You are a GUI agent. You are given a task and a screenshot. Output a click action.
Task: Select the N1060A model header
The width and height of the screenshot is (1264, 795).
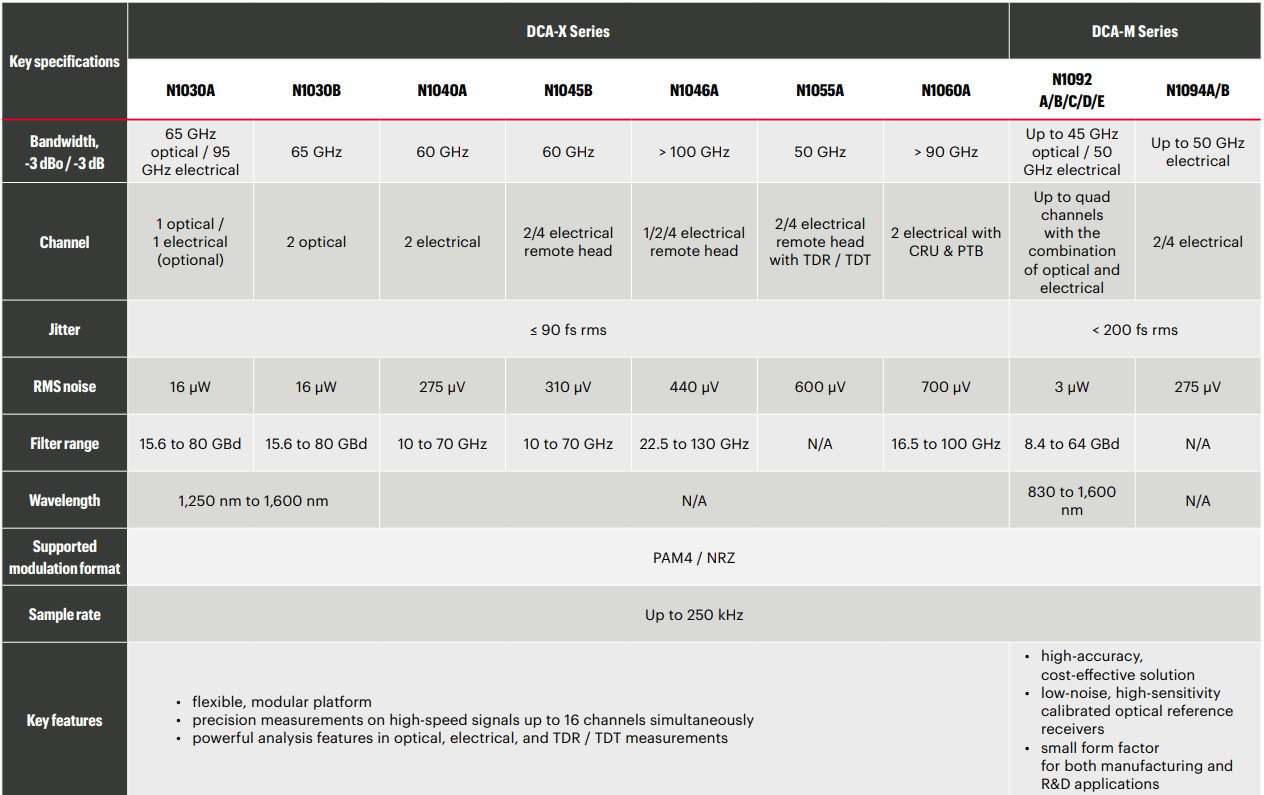click(946, 90)
